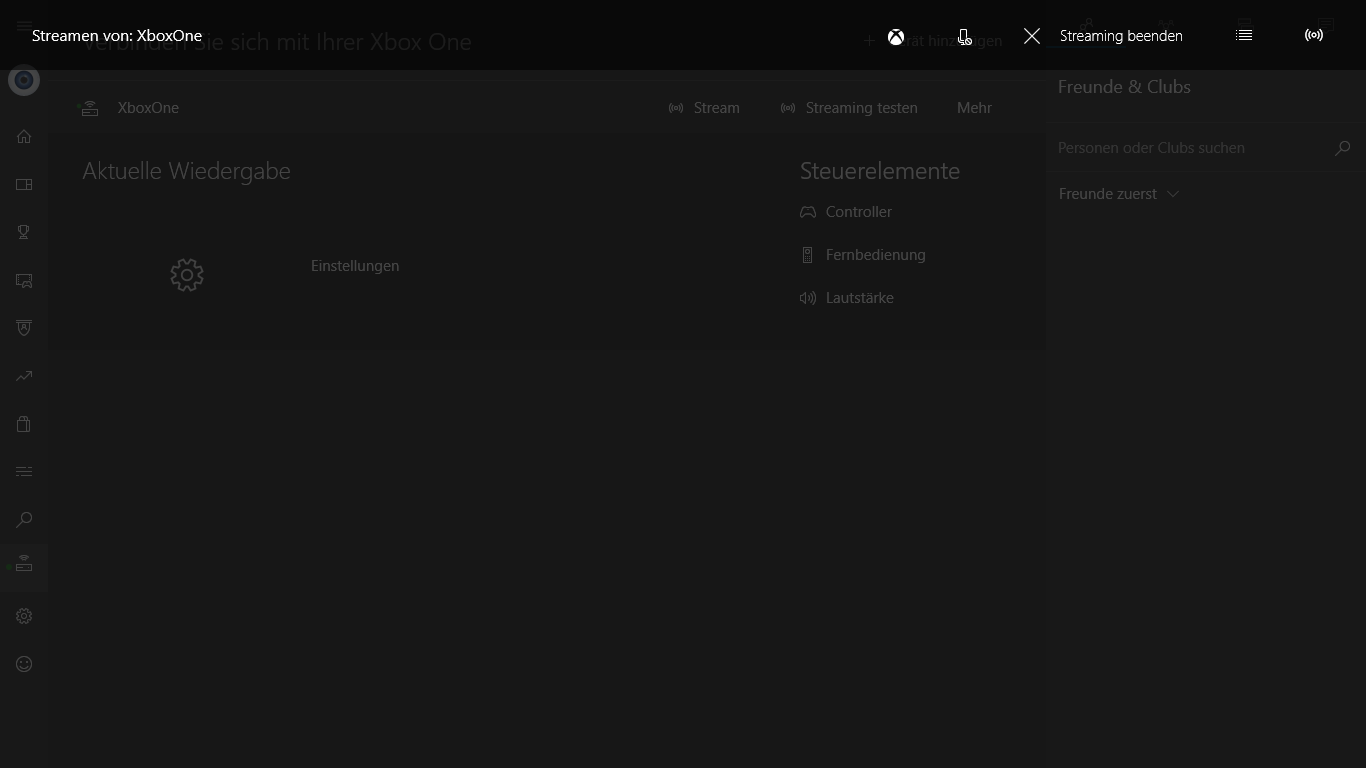Select the Connection console icon in sidebar
1366x768 pixels.
pos(24,565)
